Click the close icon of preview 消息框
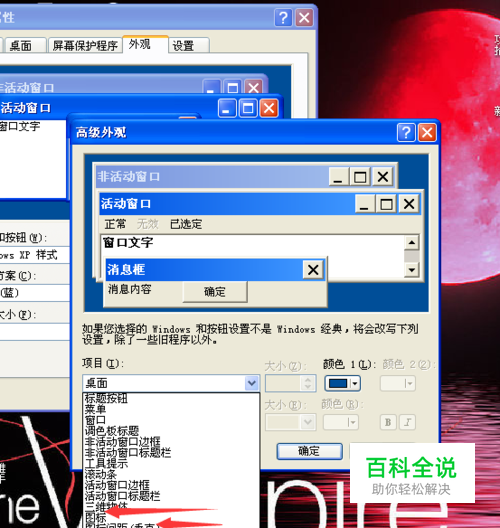500x528 pixels. [x=313, y=269]
